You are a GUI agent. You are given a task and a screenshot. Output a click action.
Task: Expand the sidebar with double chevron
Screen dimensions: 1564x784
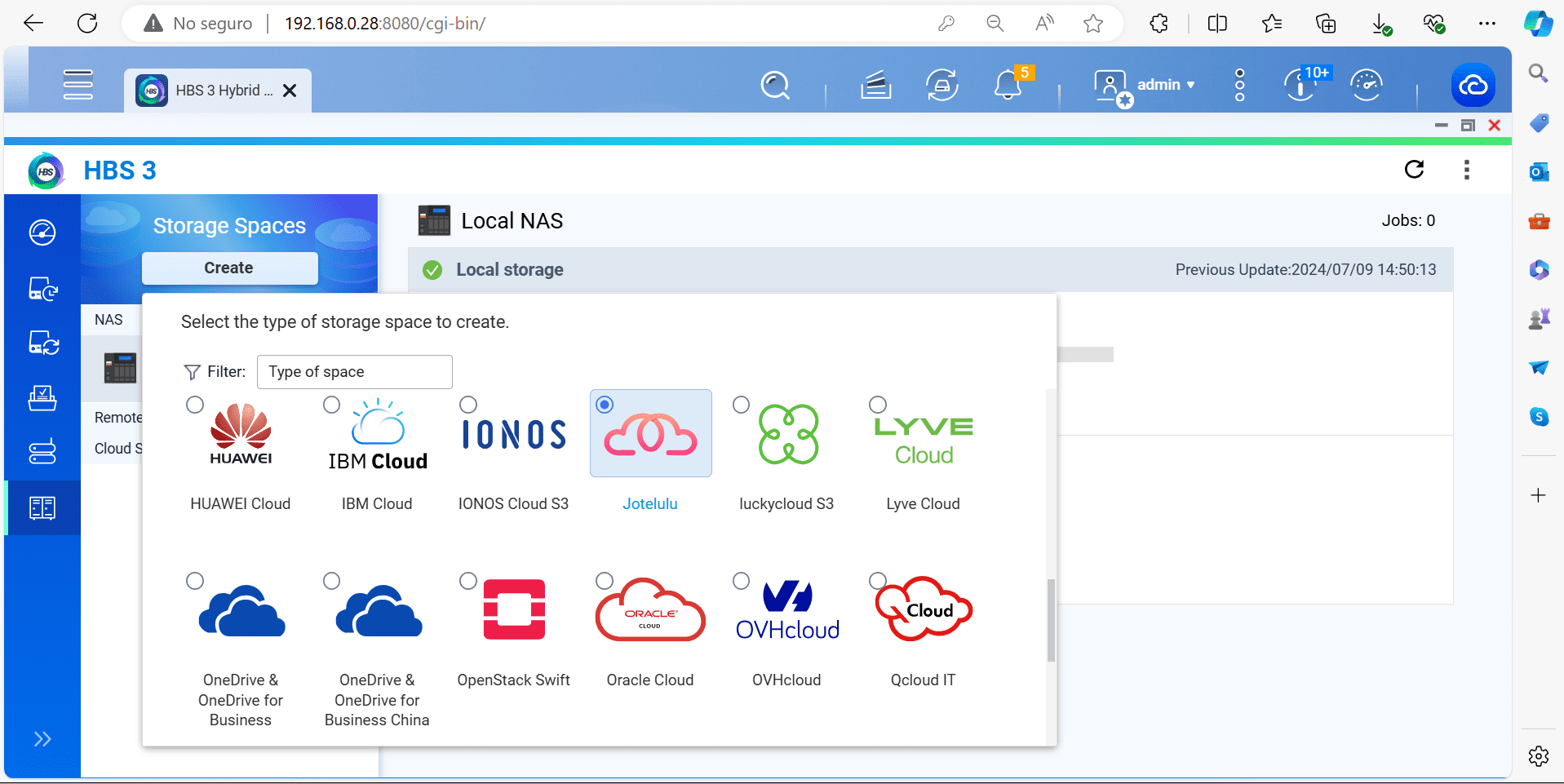42,739
